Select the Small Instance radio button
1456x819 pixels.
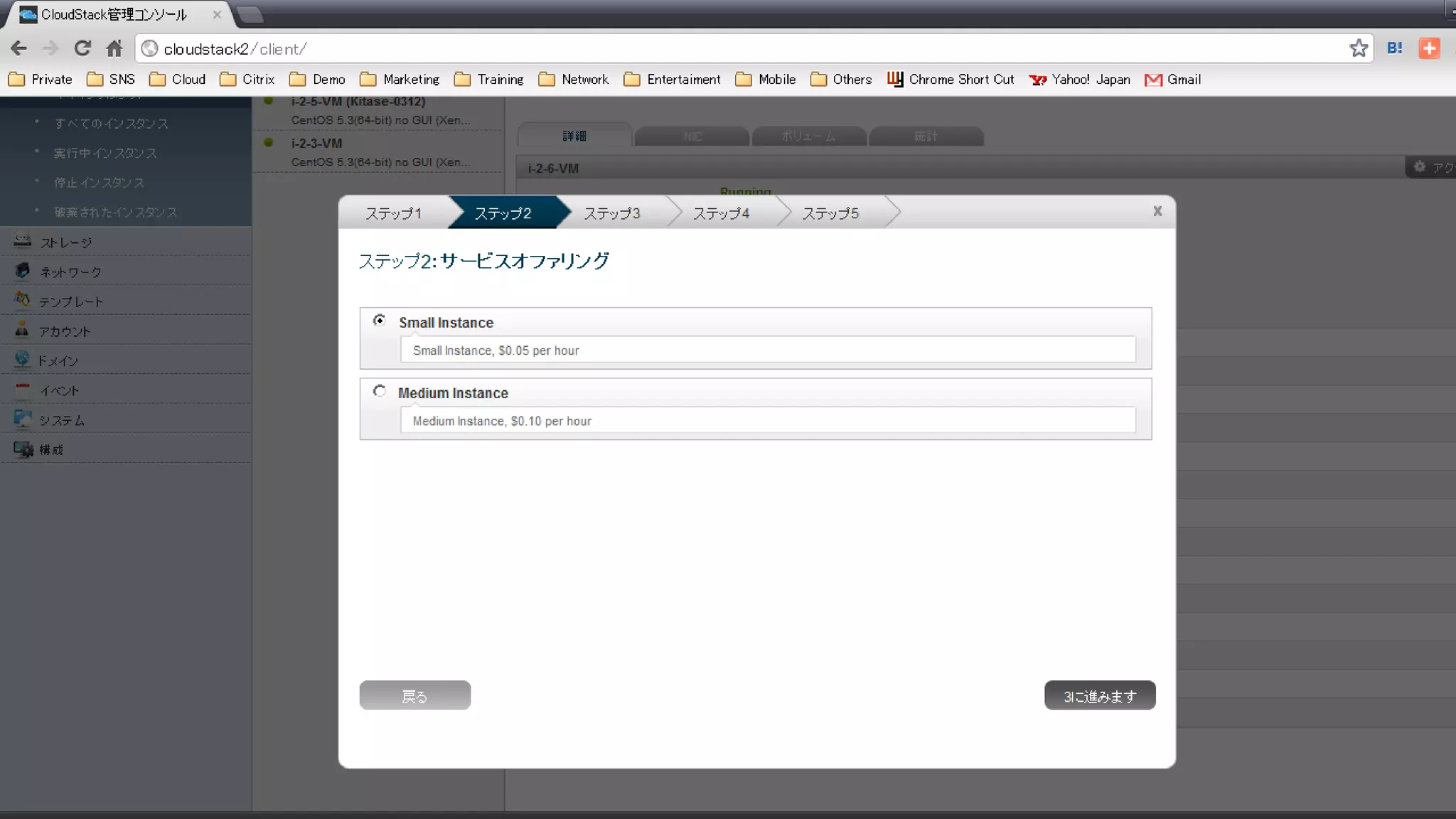(x=380, y=321)
